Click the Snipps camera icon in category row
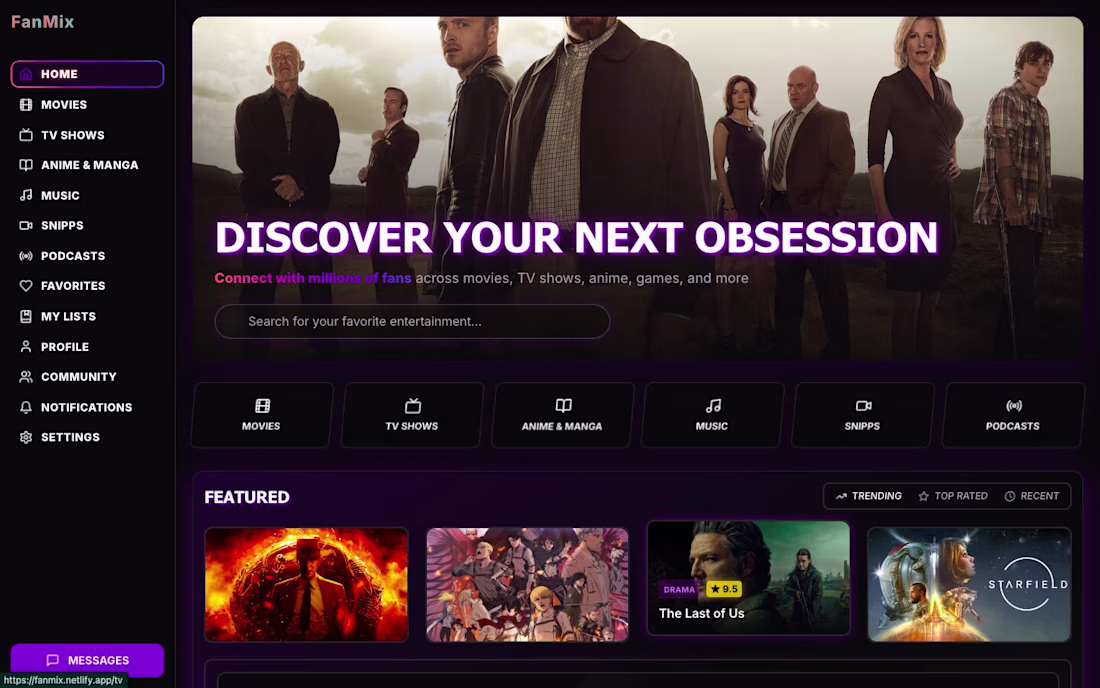 (x=863, y=405)
